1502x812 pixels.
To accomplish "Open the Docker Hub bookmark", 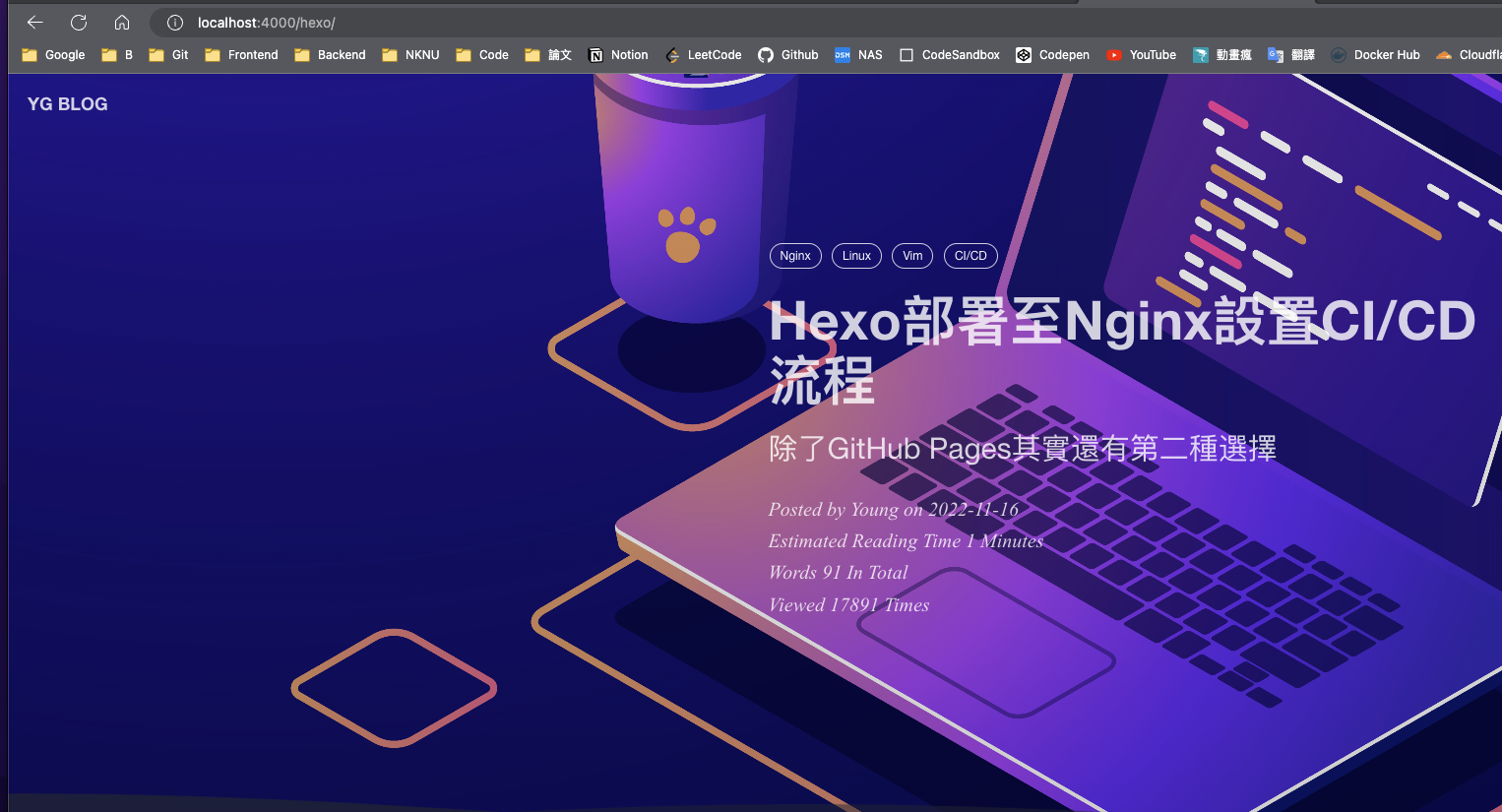I will pyautogui.click(x=1375, y=55).
